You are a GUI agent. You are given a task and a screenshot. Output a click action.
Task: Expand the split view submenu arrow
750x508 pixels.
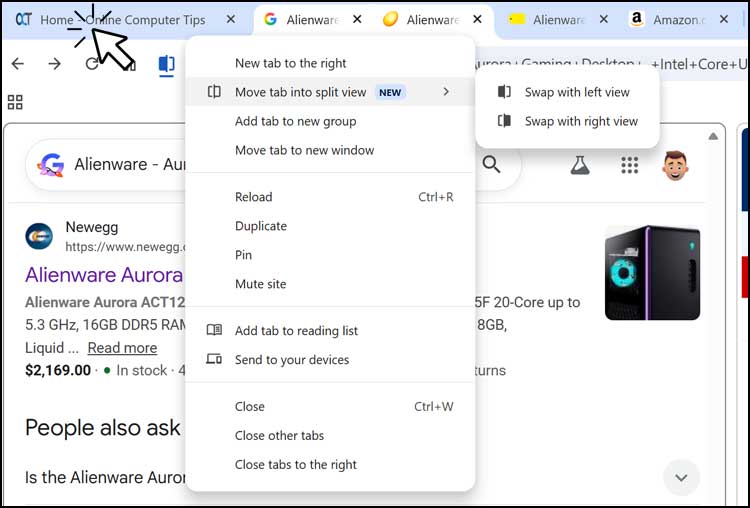[446, 91]
